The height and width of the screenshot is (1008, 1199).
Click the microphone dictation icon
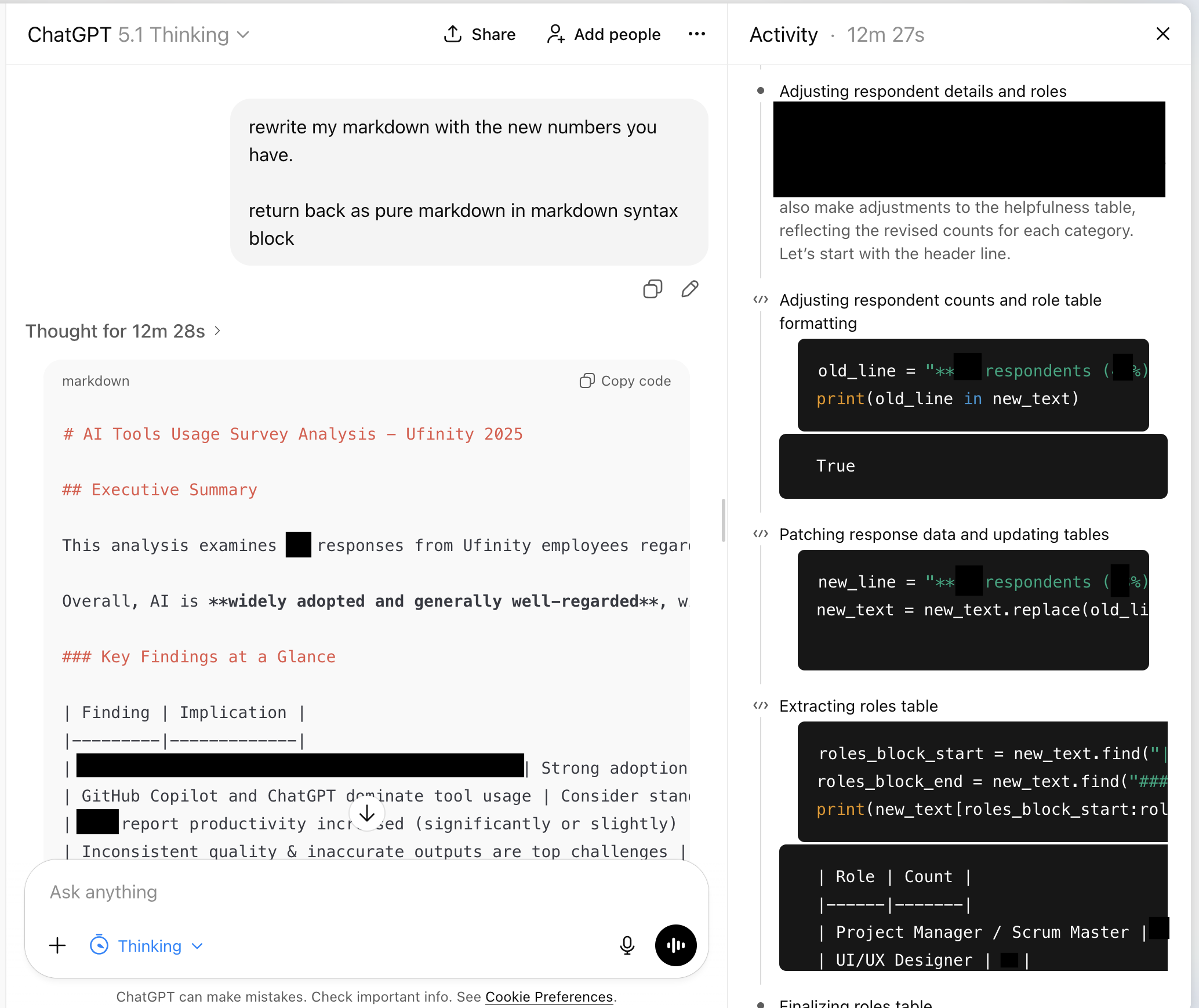pyautogui.click(x=627, y=945)
